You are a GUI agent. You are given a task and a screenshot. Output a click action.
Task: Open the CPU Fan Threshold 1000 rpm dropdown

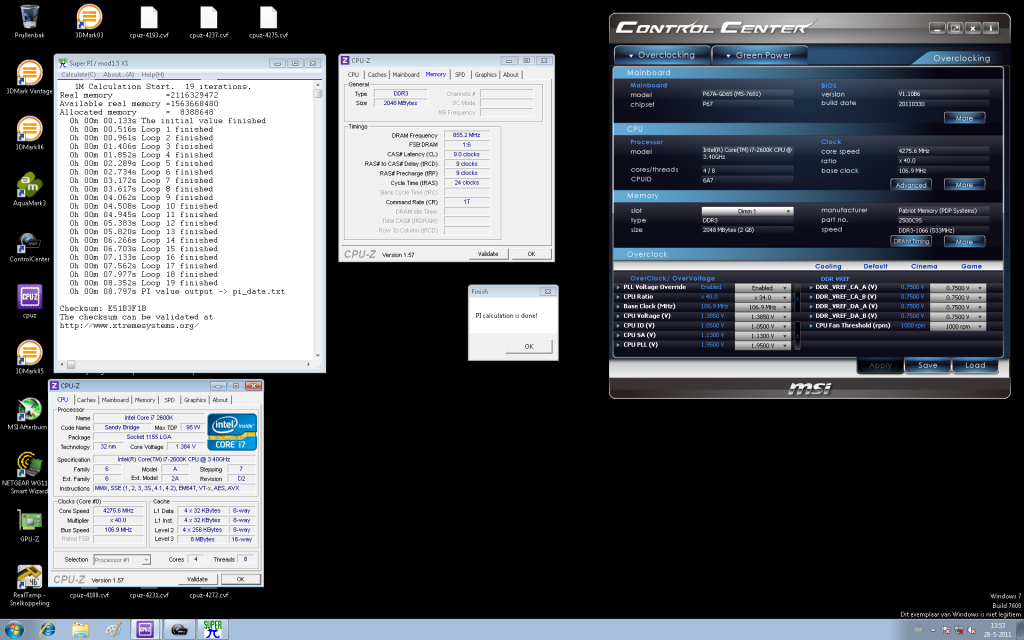[x=957, y=326]
